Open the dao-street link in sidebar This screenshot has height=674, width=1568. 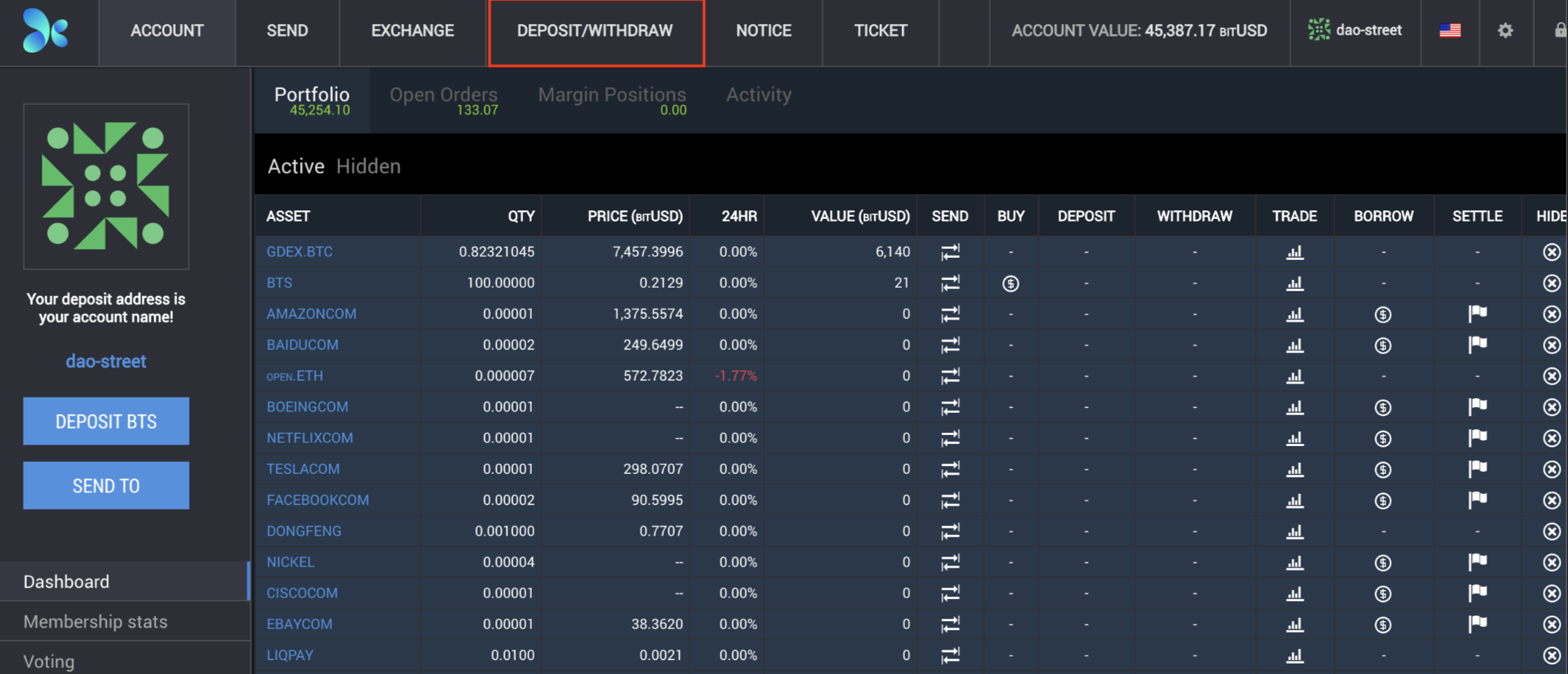pos(106,361)
